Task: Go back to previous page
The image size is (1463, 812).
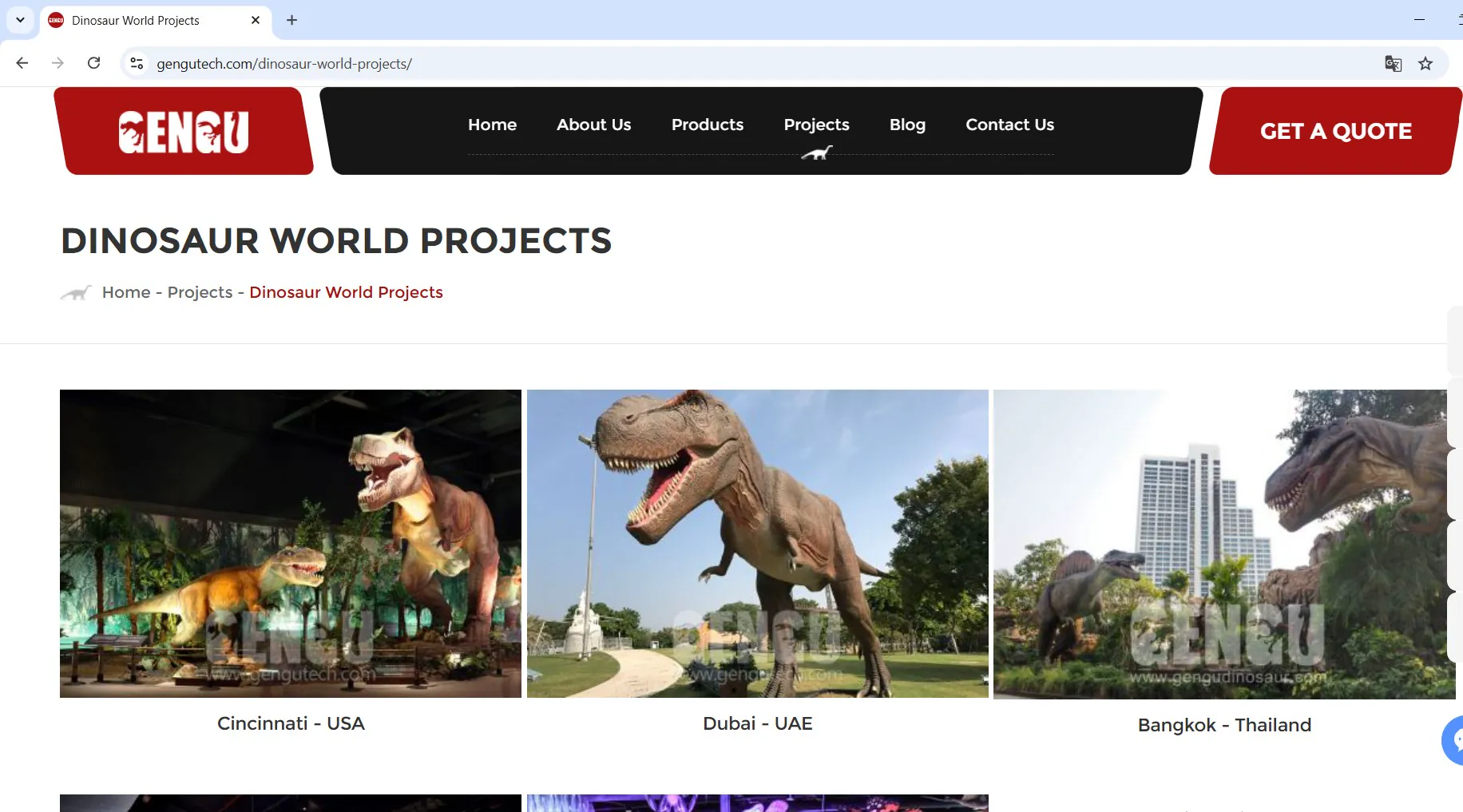Action: pos(22,63)
